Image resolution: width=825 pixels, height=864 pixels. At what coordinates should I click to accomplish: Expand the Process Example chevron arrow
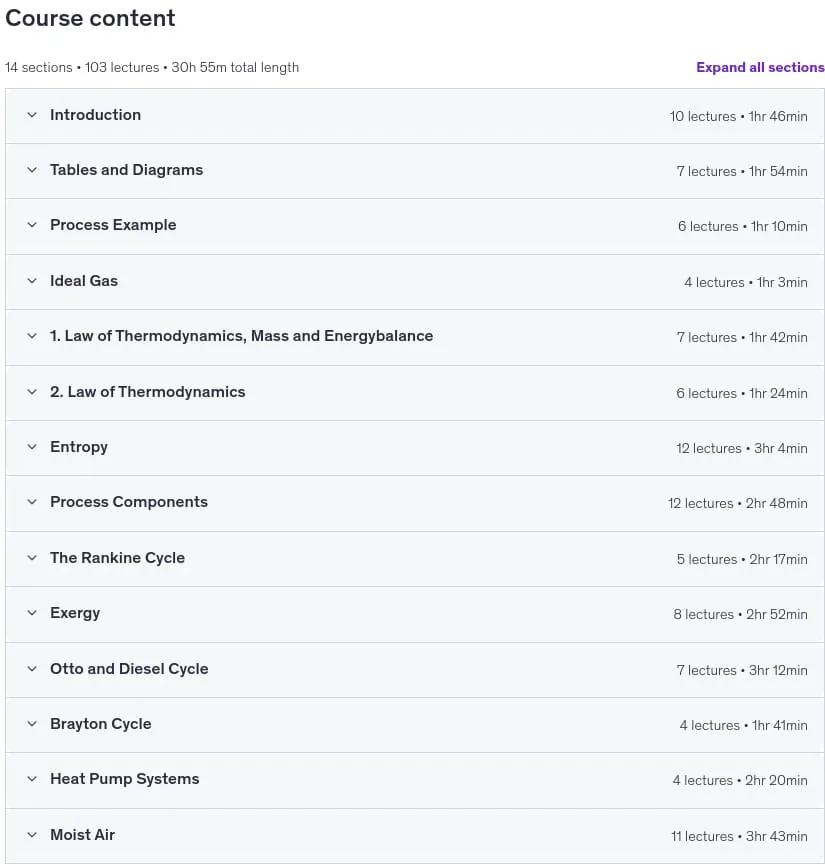click(x=32, y=225)
